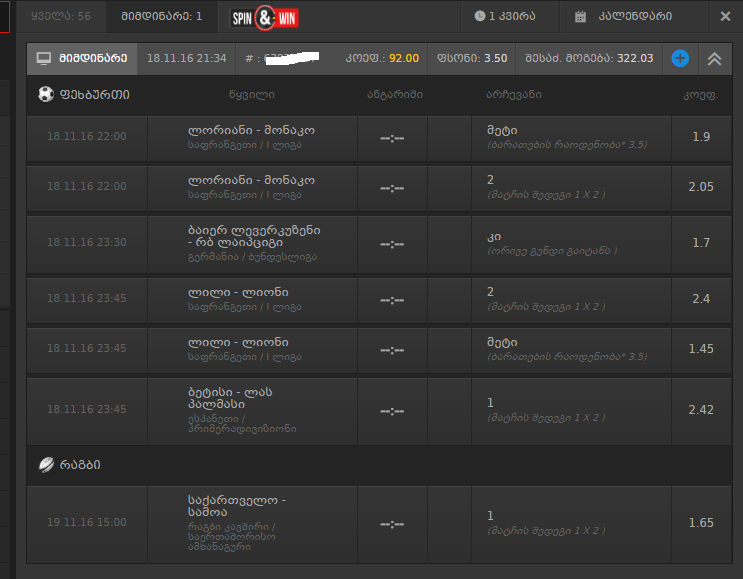
Task: Click the blue plus icon on ticket
Action: [x=680, y=58]
